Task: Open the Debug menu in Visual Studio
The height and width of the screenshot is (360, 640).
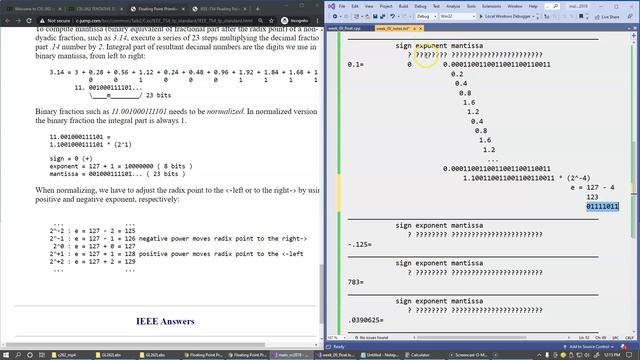Action: tap(420, 6)
